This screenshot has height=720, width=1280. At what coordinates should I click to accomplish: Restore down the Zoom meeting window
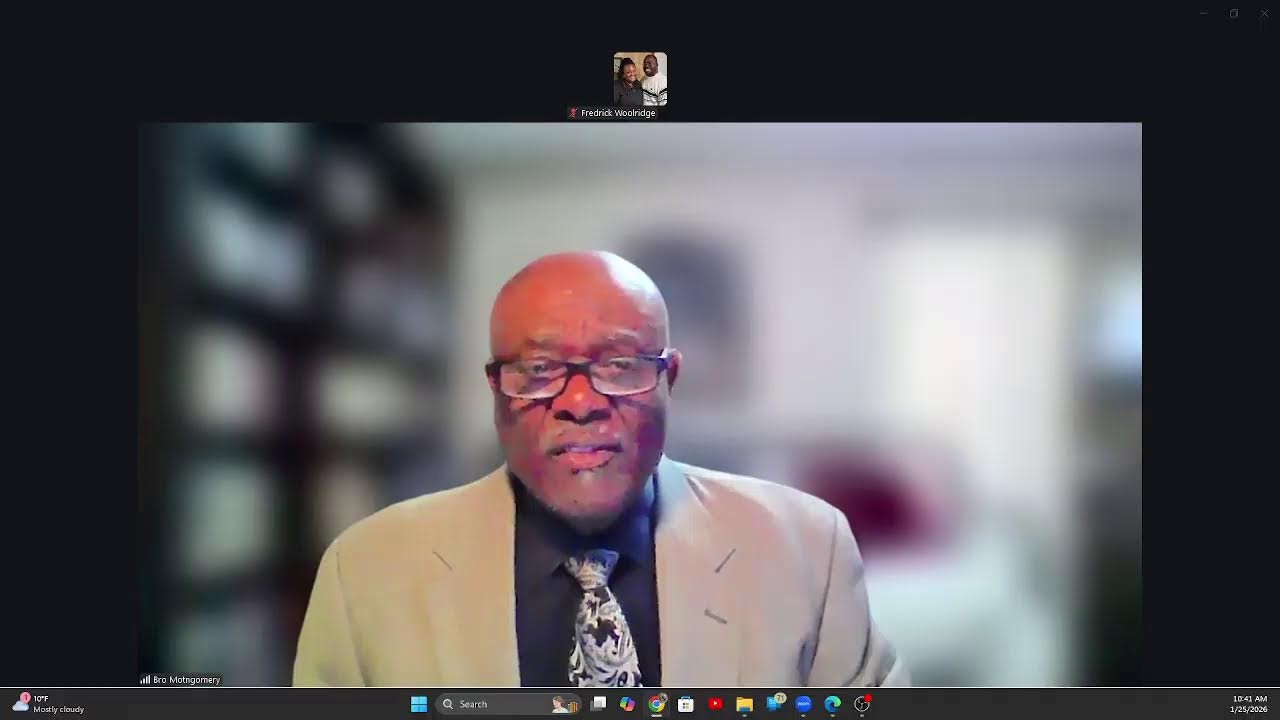[x=1234, y=13]
